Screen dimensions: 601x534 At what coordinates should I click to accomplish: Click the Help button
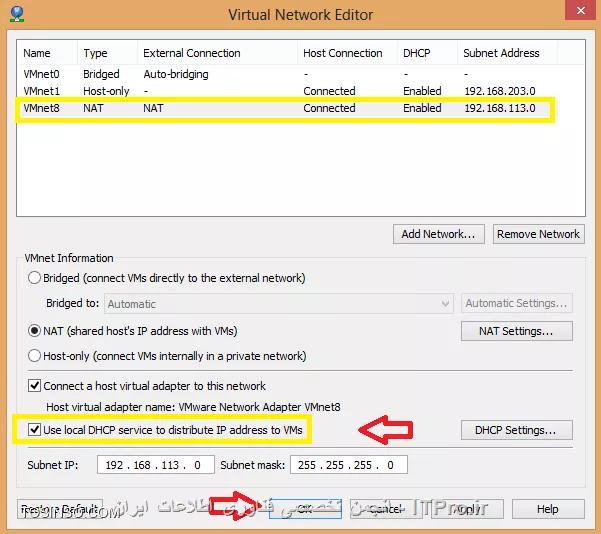(548, 509)
